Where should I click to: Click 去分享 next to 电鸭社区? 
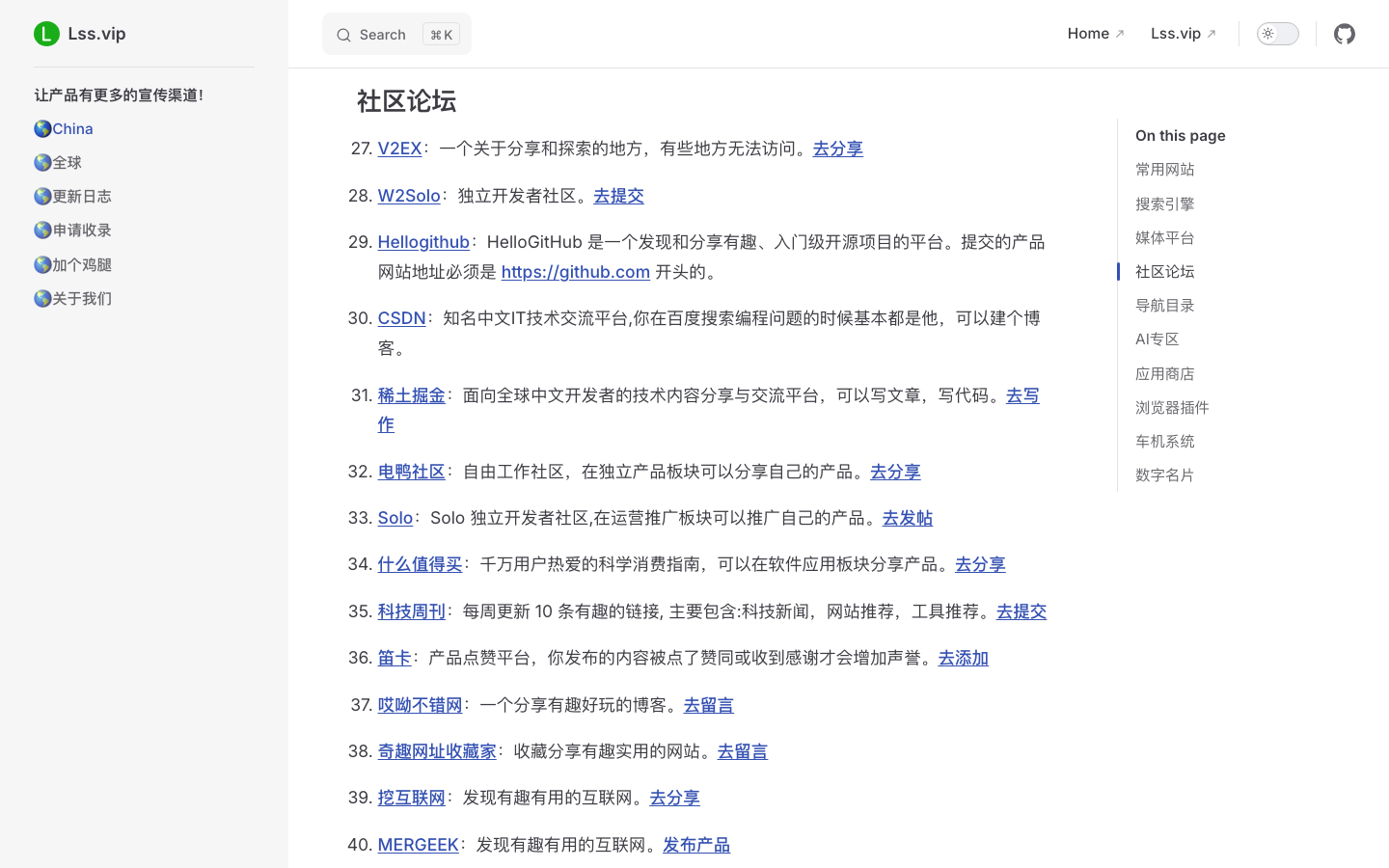click(894, 472)
